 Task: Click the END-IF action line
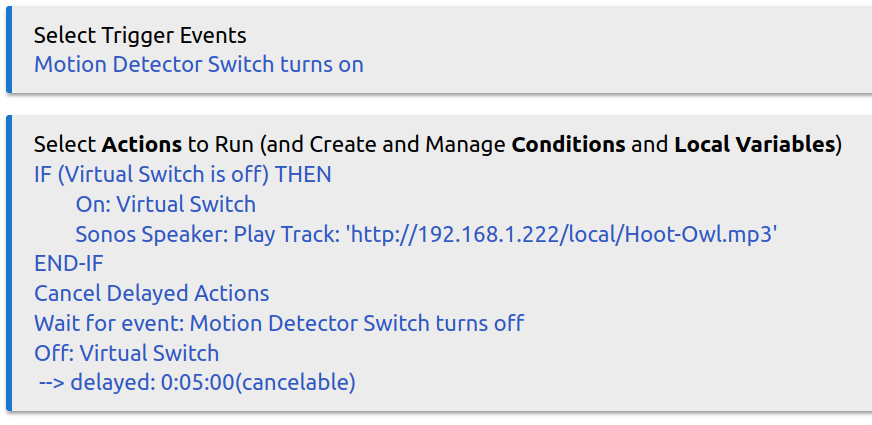(x=68, y=264)
